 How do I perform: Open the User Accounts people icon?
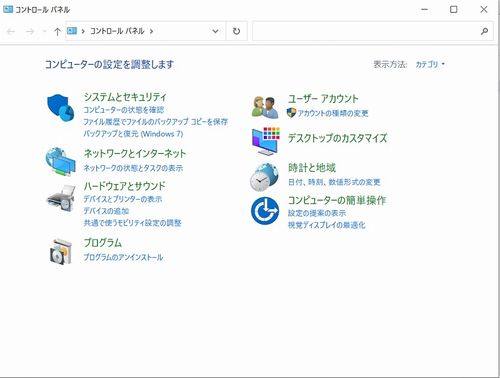click(265, 107)
